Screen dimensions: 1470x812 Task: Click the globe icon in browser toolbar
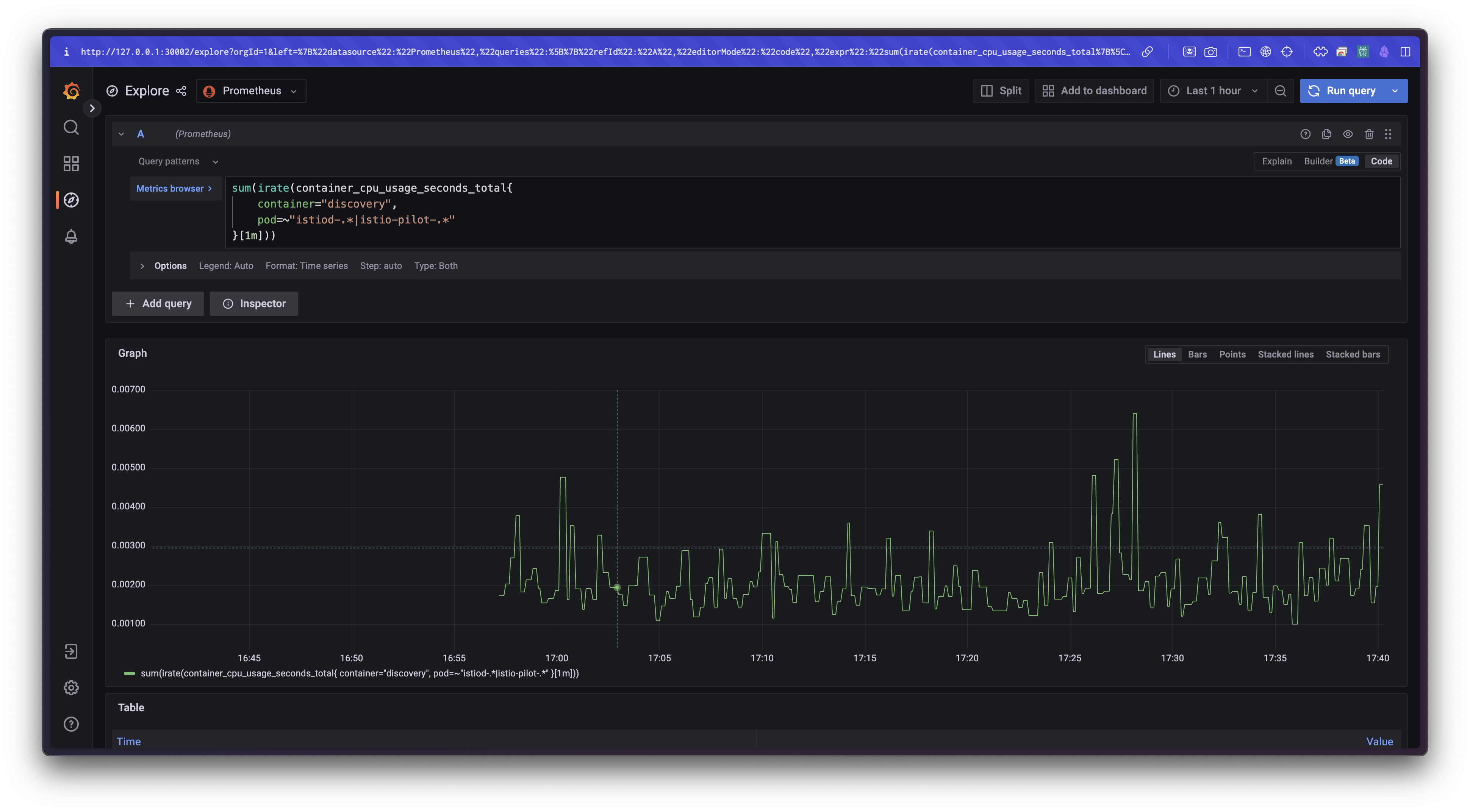coord(1265,52)
